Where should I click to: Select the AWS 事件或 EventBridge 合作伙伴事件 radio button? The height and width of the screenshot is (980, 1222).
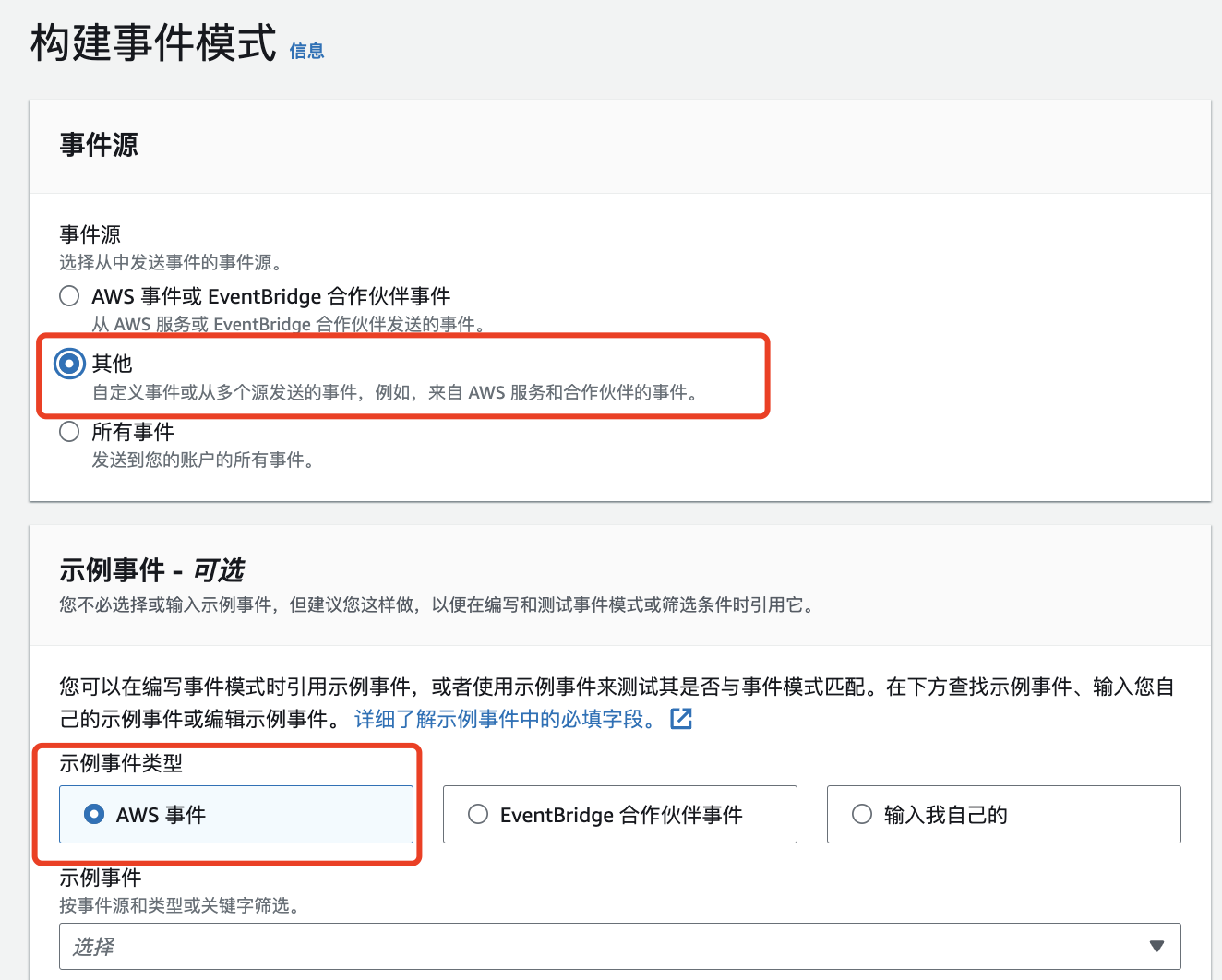point(69,296)
